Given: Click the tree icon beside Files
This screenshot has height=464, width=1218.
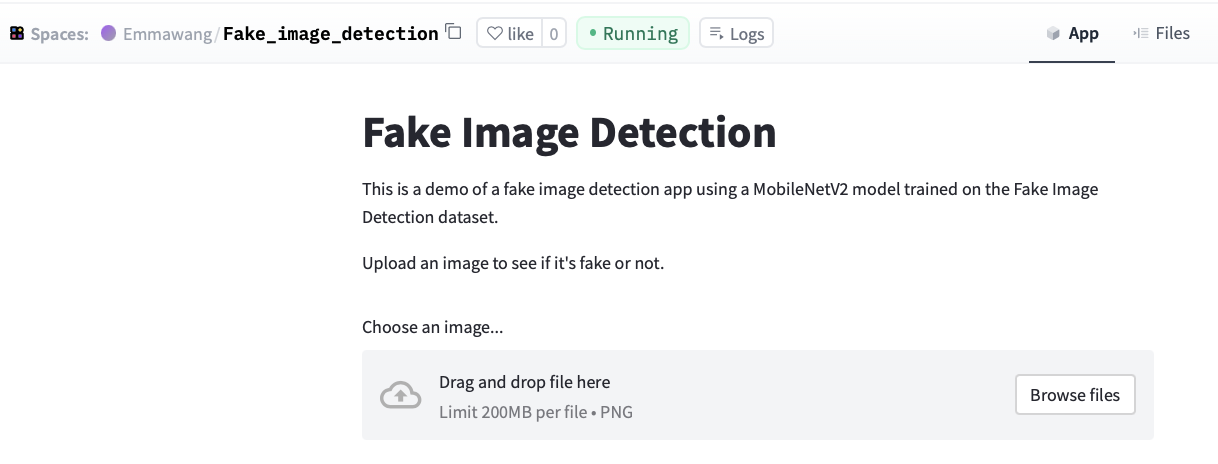Looking at the screenshot, I should click(1140, 33).
